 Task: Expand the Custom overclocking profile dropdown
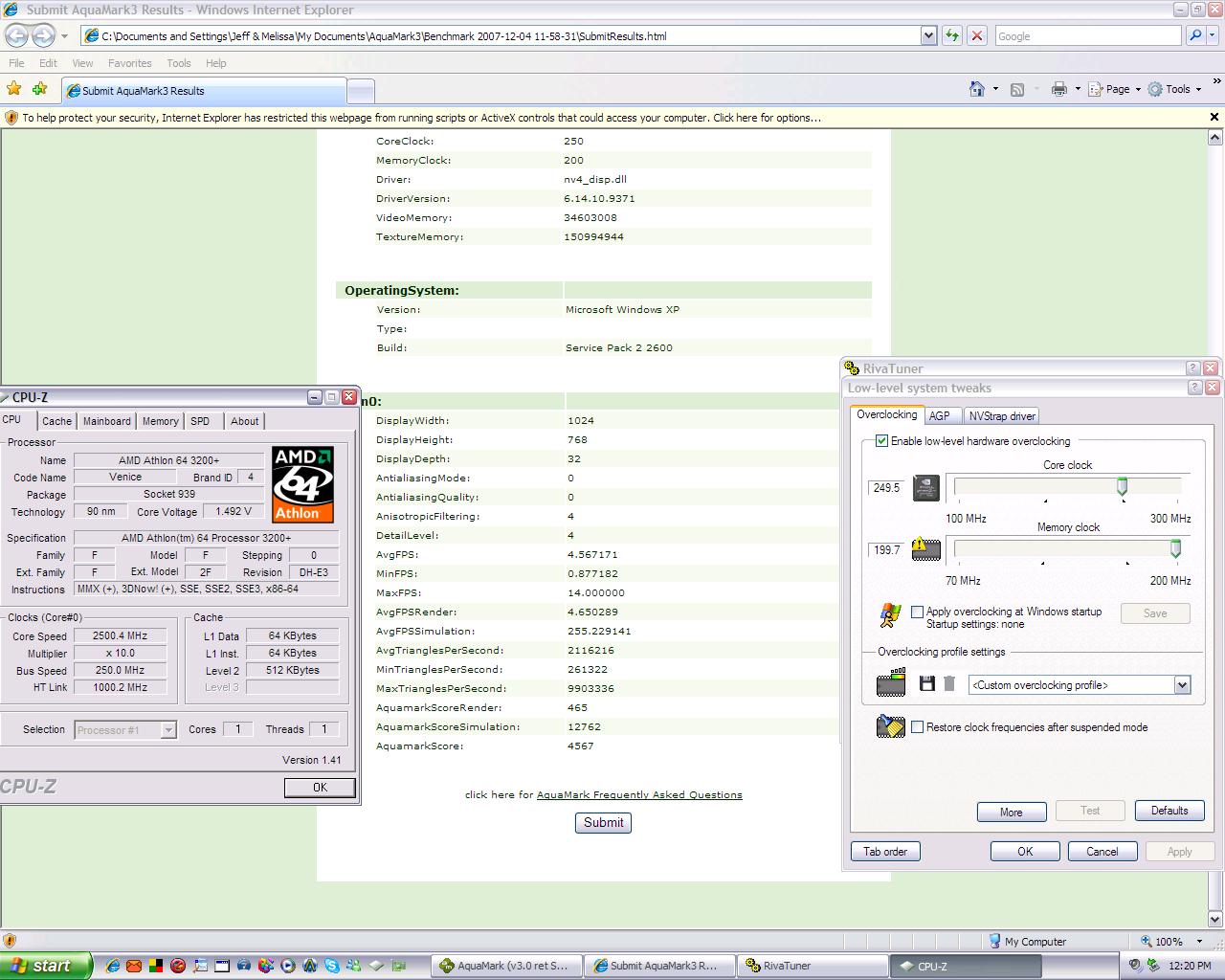coord(1182,685)
